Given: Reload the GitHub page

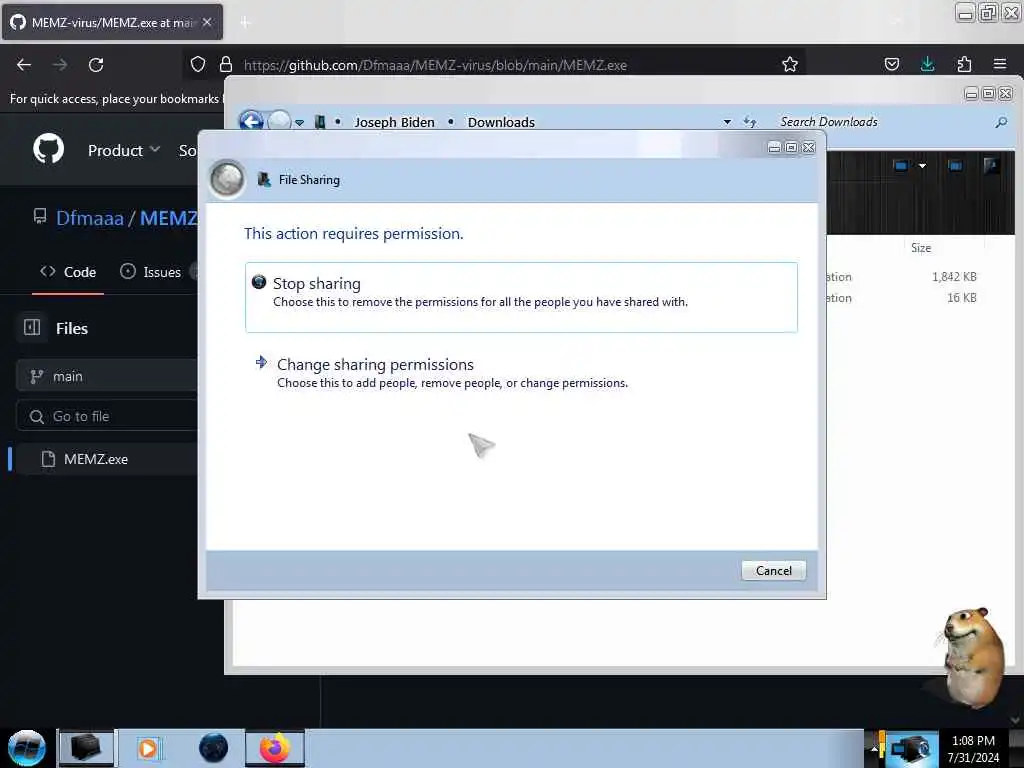Looking at the screenshot, I should tap(96, 65).
